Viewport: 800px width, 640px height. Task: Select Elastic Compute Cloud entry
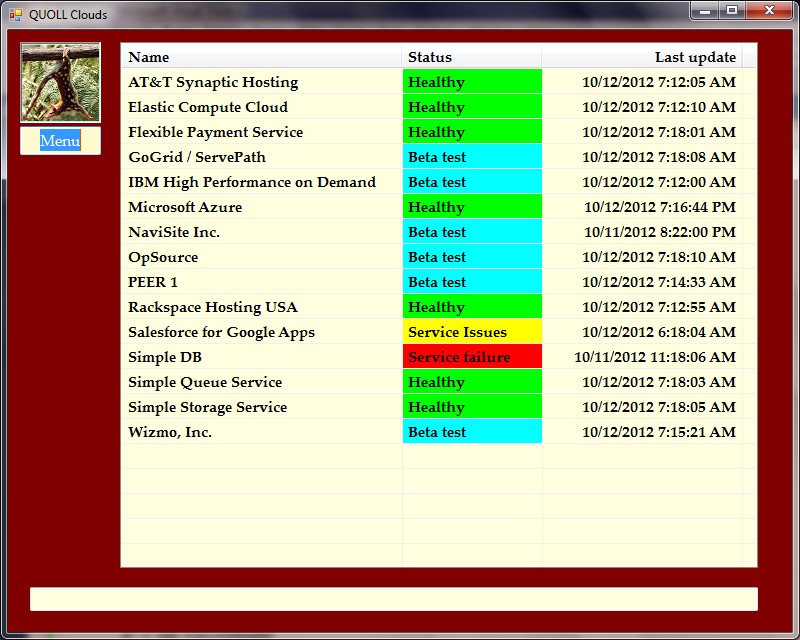point(208,107)
